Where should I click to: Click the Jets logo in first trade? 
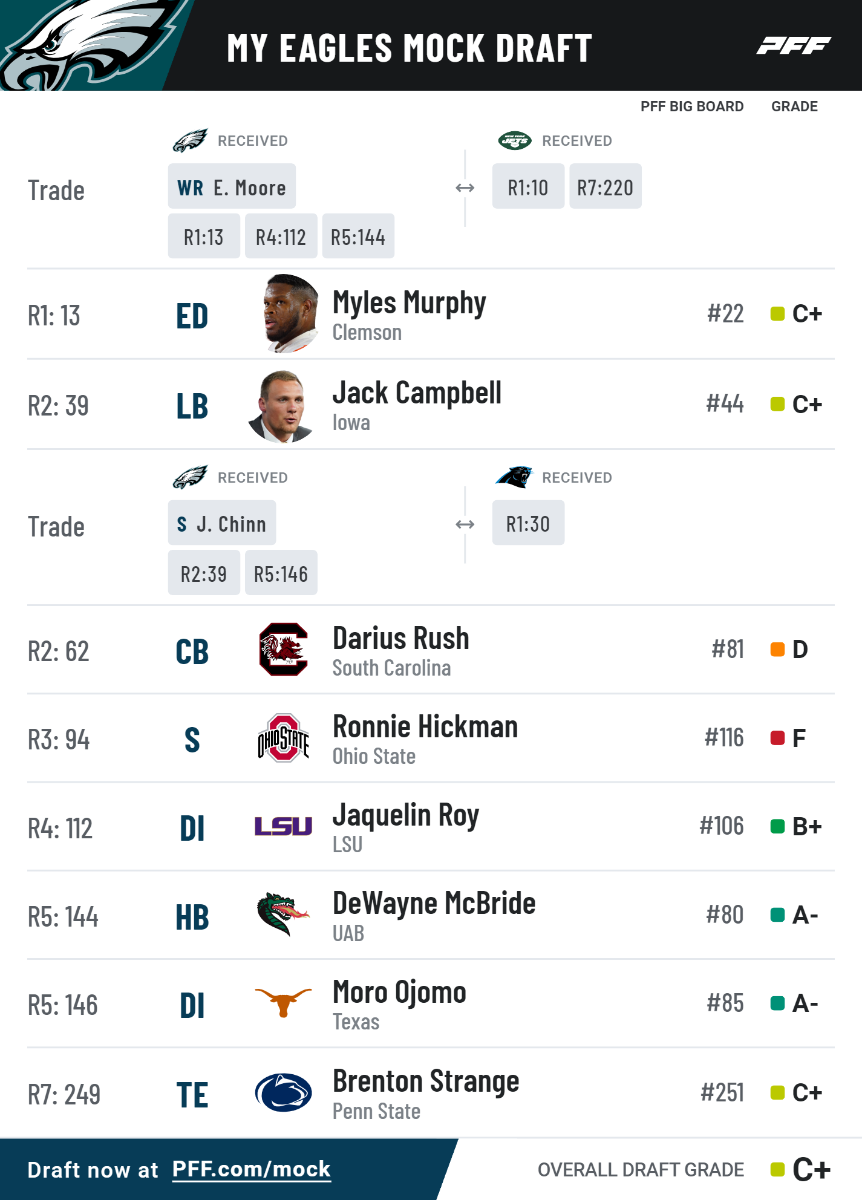[514, 141]
